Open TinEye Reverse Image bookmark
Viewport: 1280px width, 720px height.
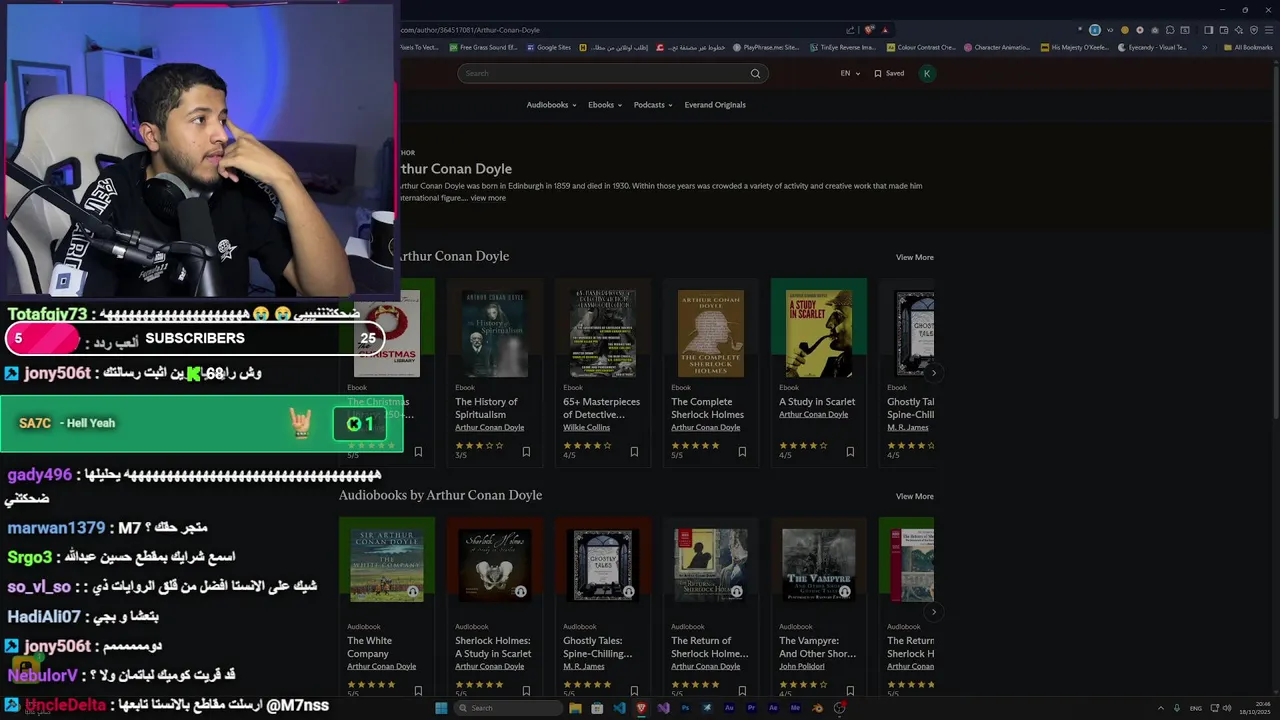[x=842, y=47]
